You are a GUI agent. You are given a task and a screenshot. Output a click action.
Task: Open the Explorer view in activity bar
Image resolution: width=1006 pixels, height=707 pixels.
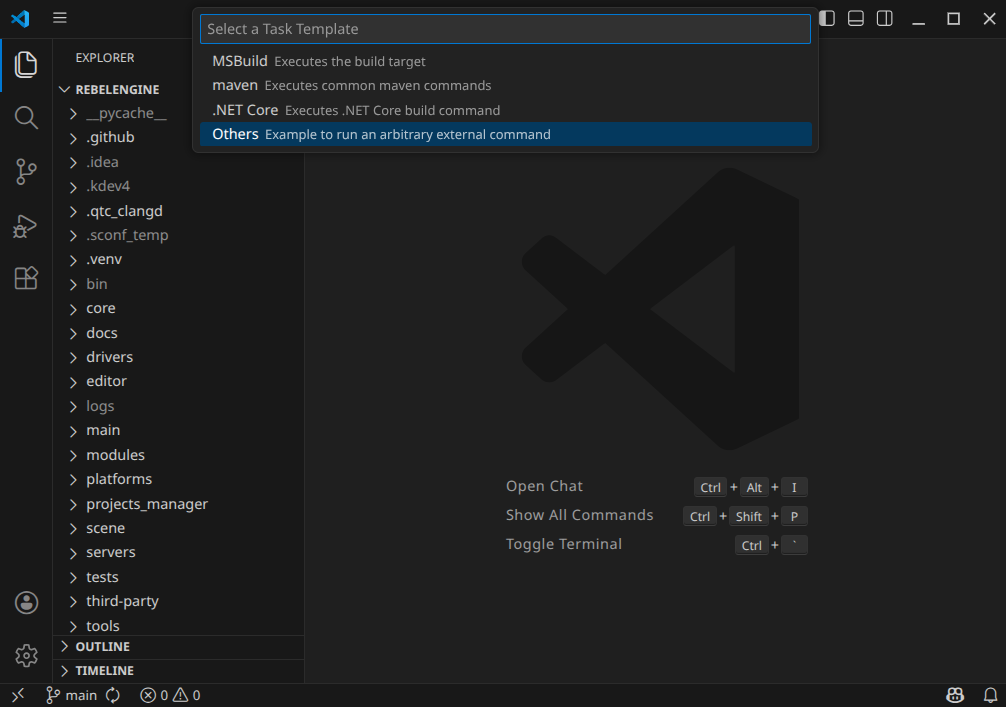26,65
